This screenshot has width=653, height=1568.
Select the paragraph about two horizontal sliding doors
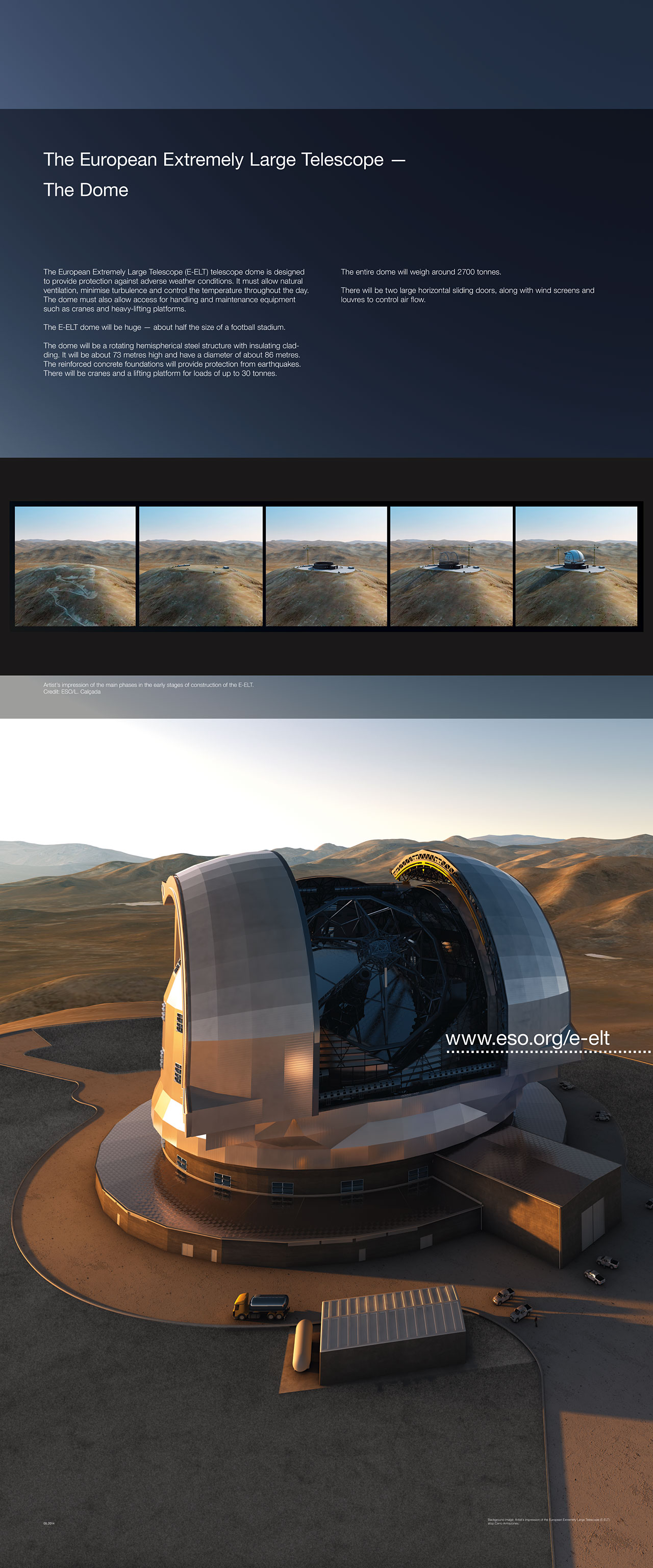pos(467,295)
